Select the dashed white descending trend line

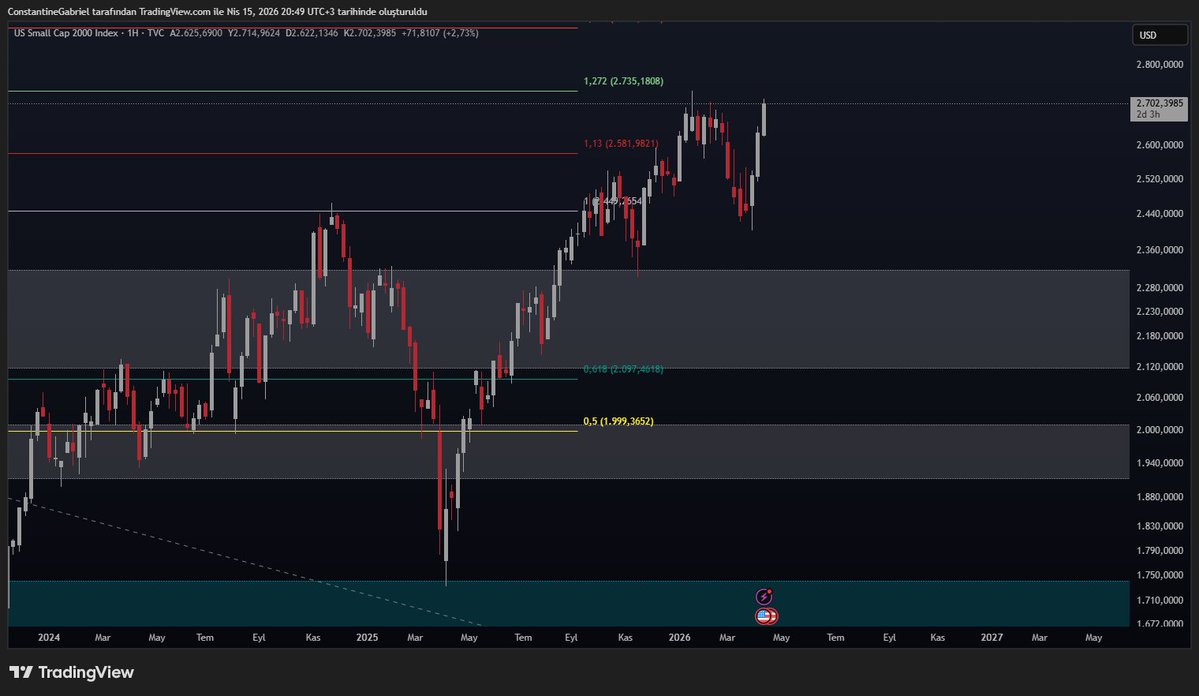tap(245, 562)
